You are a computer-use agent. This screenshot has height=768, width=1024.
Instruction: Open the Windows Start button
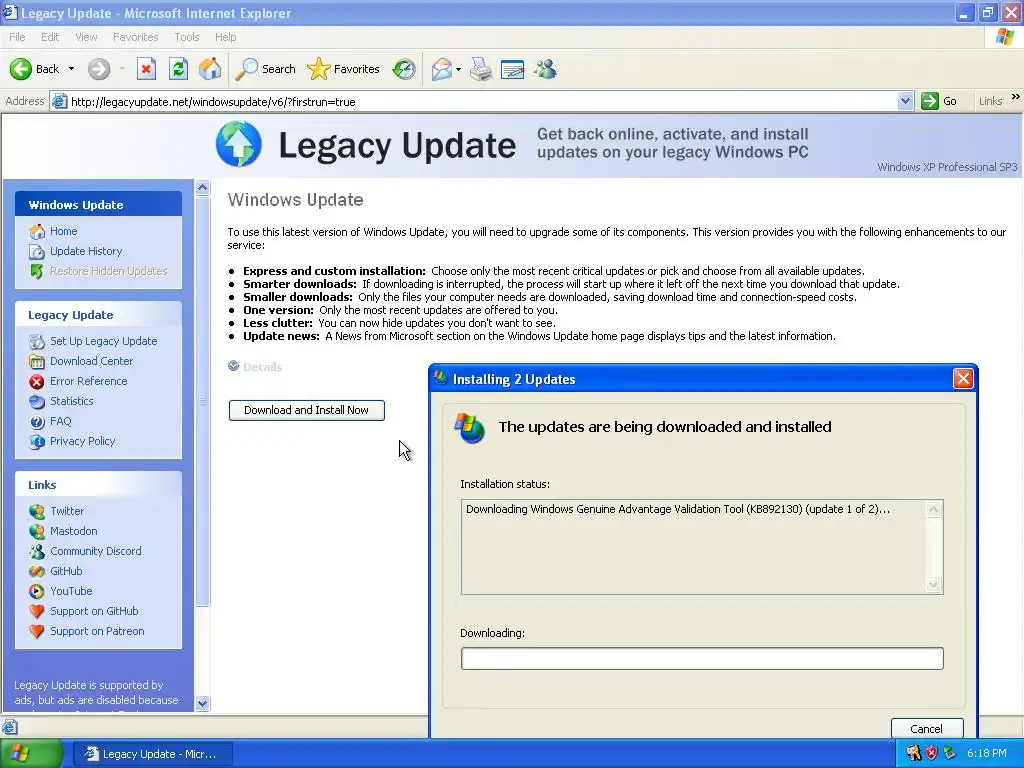coord(30,754)
